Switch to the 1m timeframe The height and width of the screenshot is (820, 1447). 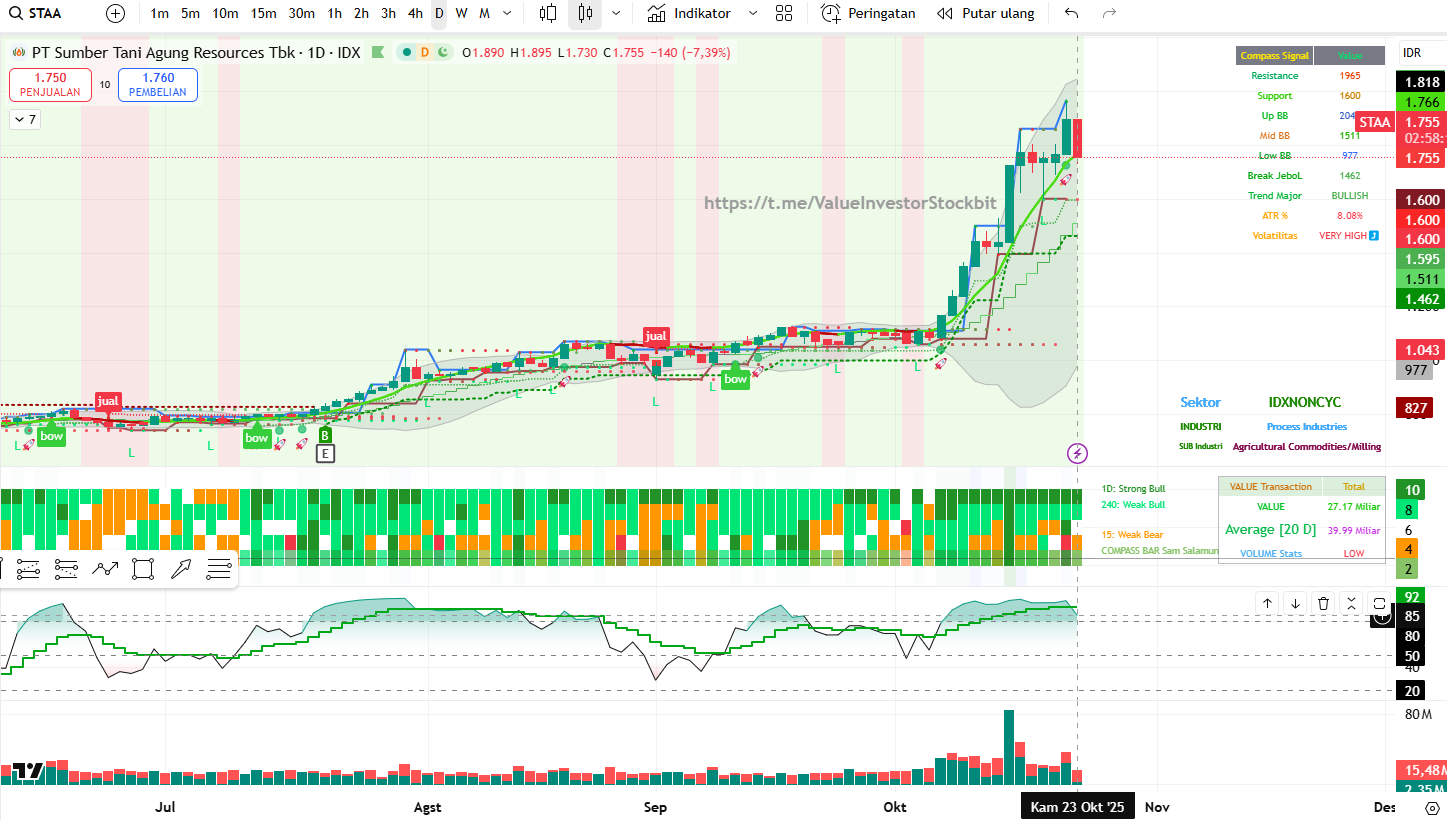pos(159,13)
